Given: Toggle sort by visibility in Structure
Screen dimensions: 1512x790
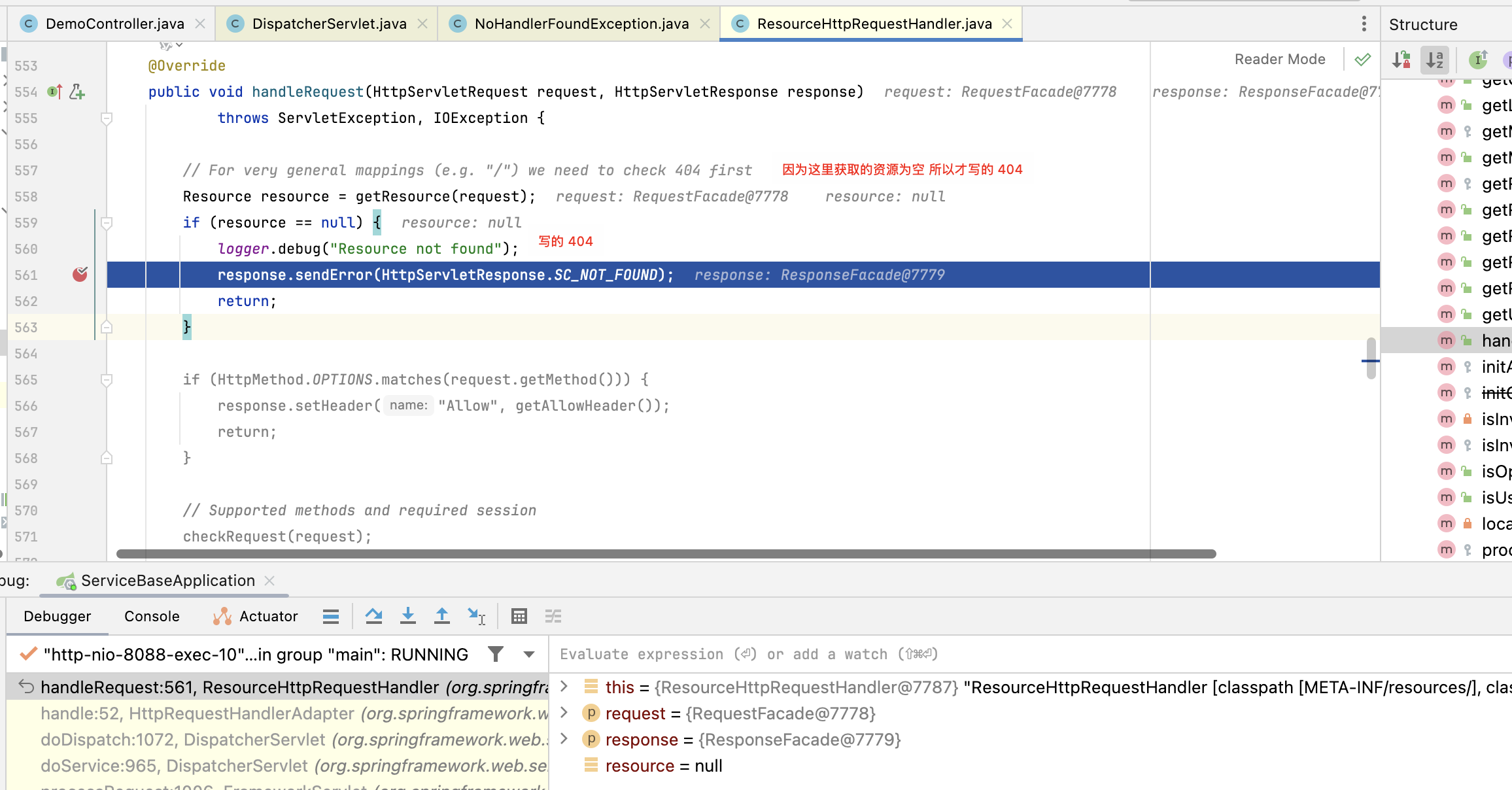Looking at the screenshot, I should [1401, 60].
